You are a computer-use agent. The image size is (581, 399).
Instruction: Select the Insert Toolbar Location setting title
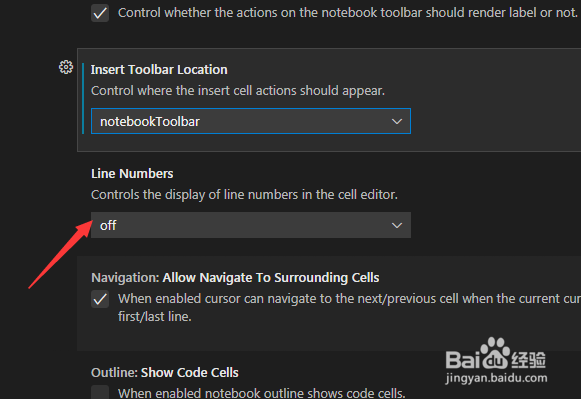coord(159,70)
